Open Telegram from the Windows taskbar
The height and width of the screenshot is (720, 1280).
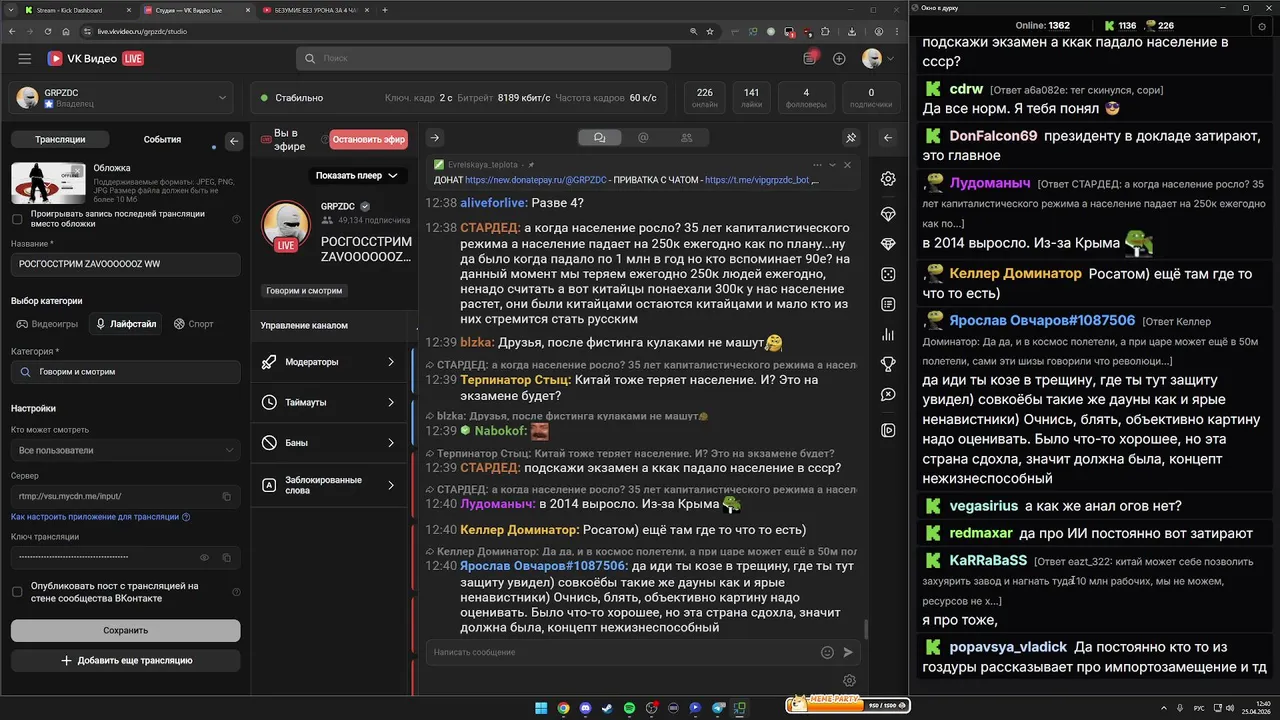coord(717,708)
